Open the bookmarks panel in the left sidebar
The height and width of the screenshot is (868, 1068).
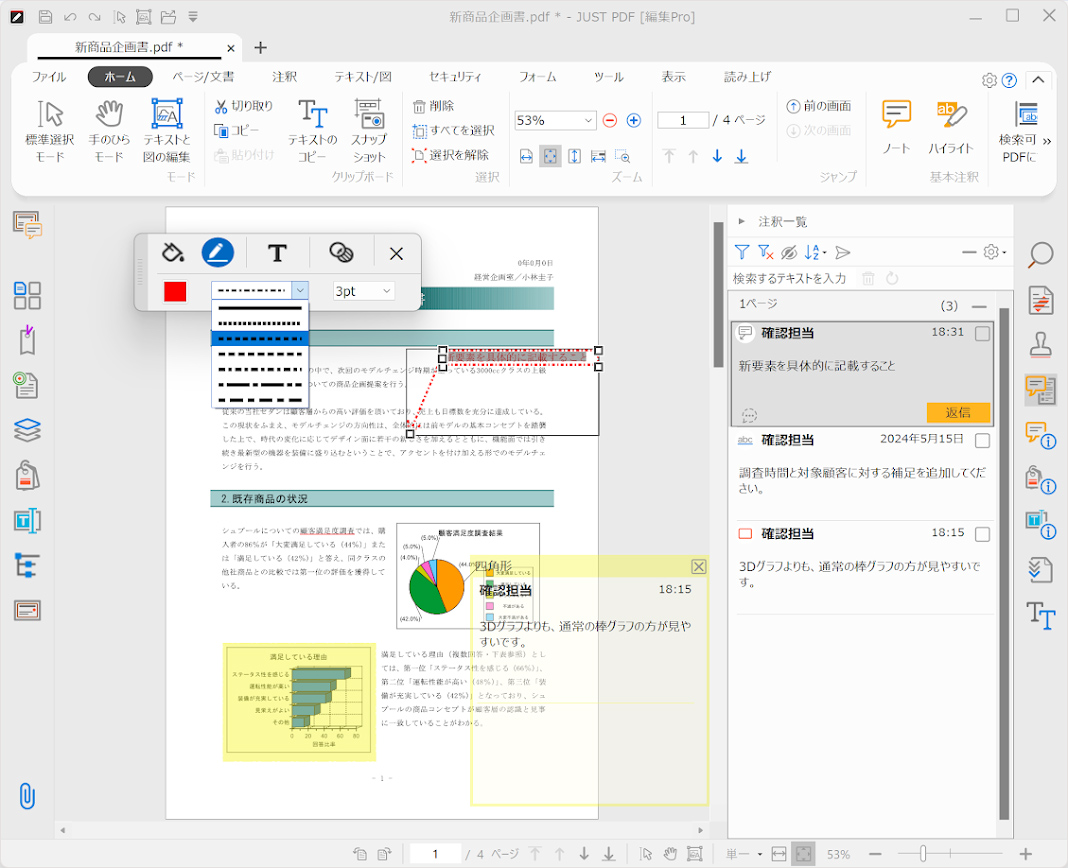27,341
